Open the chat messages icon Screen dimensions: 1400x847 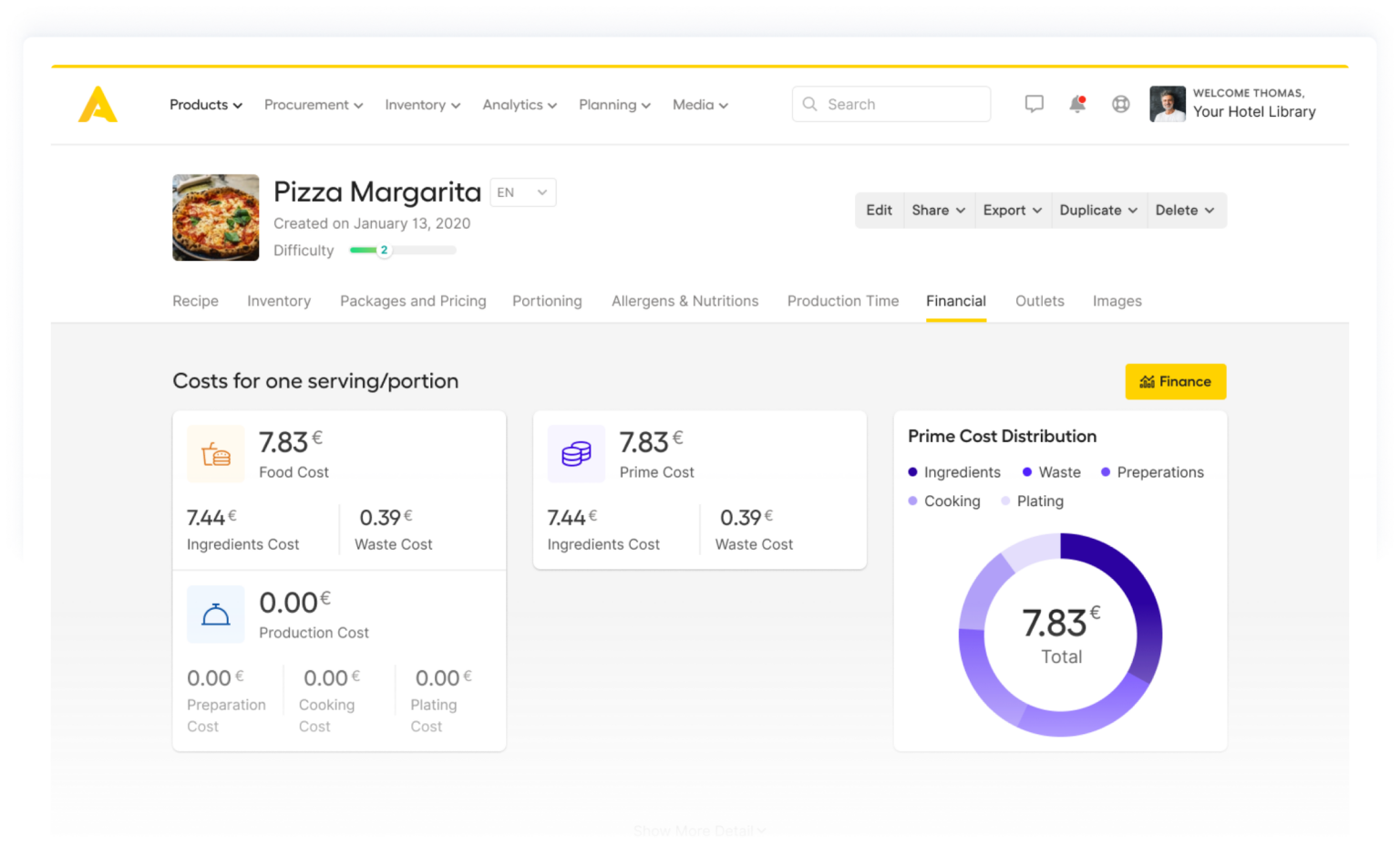click(x=1034, y=104)
